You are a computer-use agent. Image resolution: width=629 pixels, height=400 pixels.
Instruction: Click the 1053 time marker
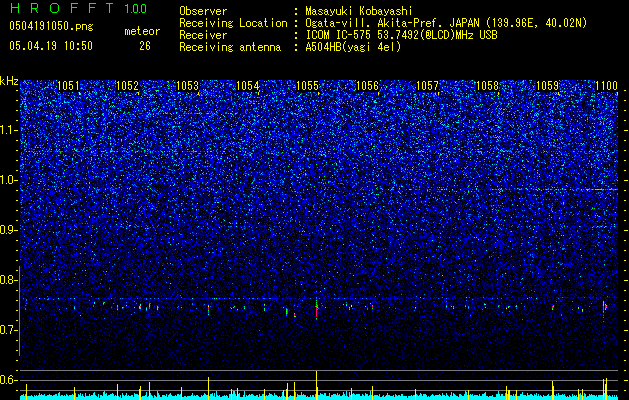(x=188, y=86)
